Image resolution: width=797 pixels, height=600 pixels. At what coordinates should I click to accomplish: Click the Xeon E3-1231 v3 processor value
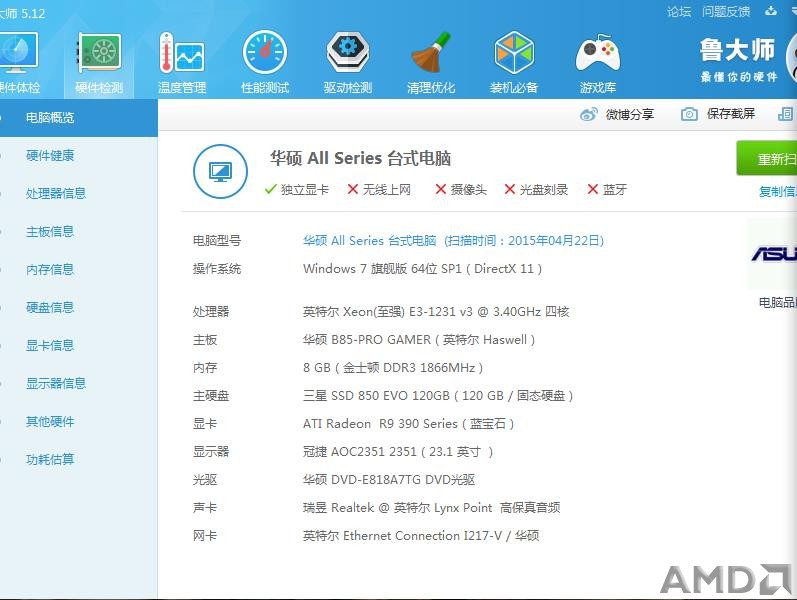[436, 312]
